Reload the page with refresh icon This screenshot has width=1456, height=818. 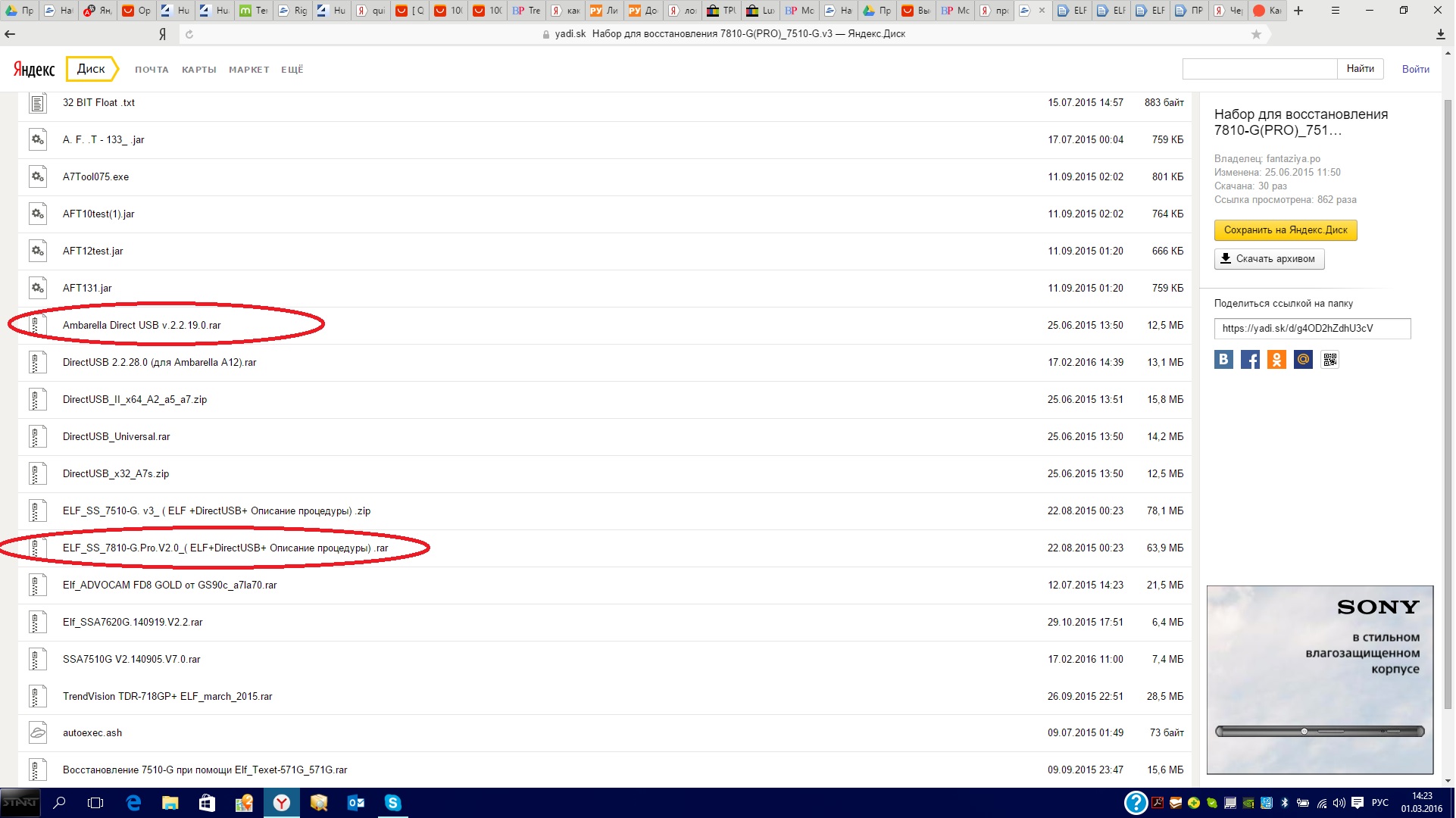(189, 34)
